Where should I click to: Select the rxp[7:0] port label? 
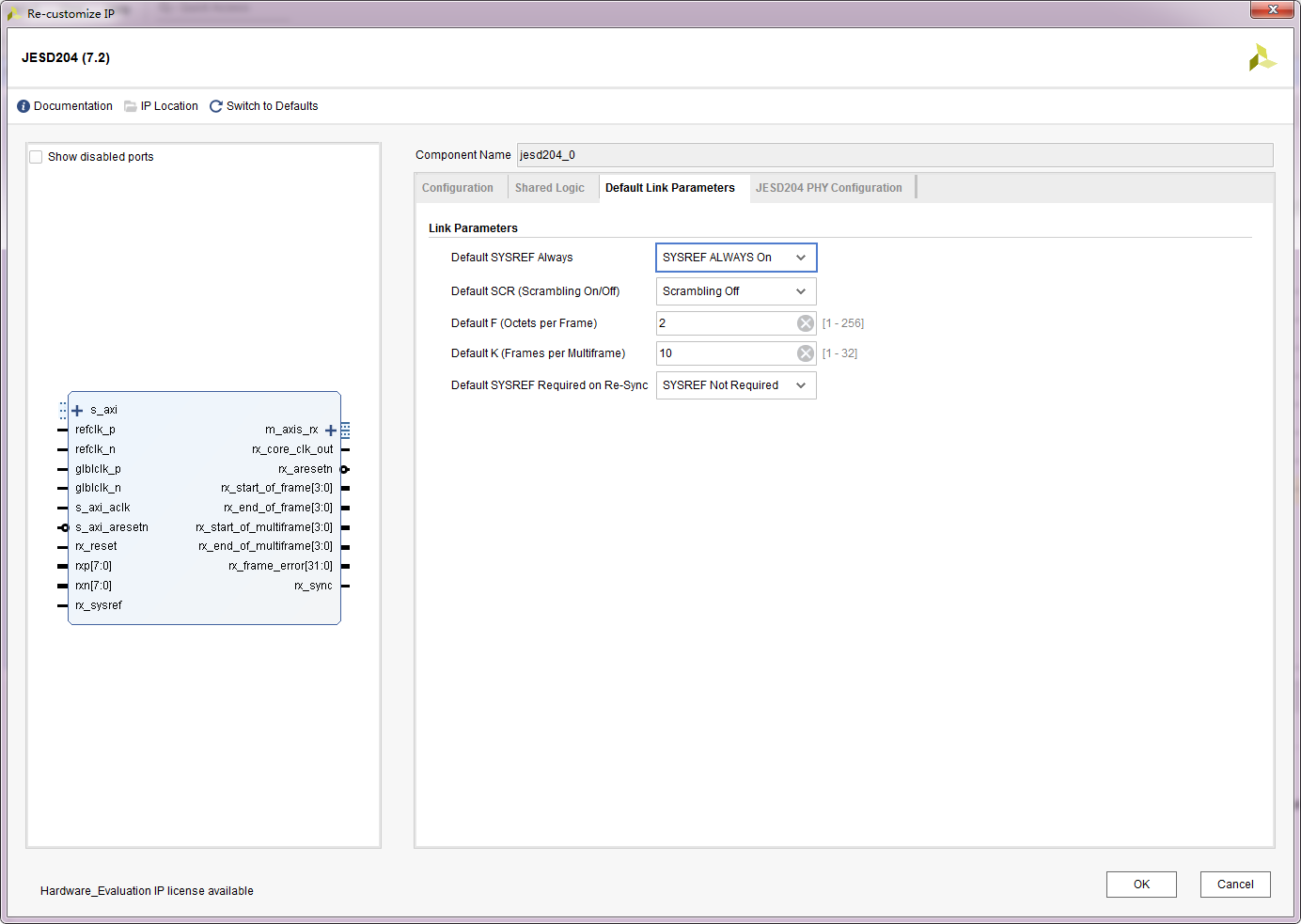[93, 566]
